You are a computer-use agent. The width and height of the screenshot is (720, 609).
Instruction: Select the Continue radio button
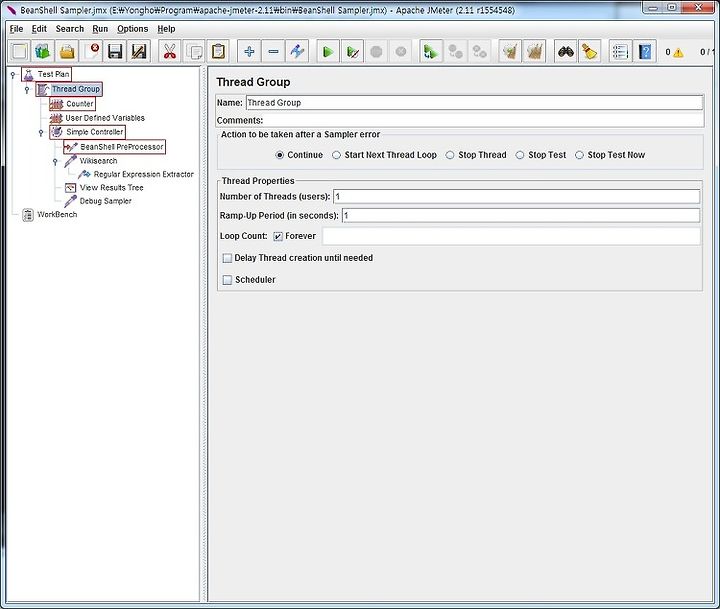[279, 155]
